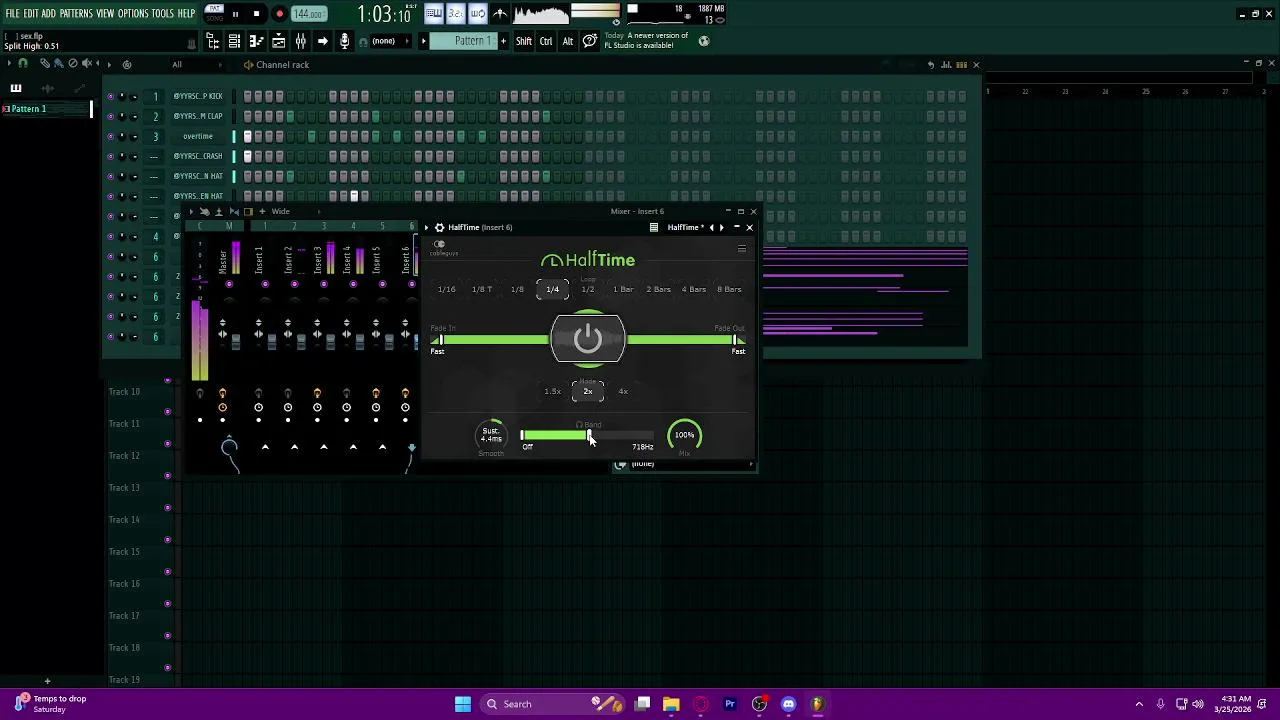This screenshot has width=1280, height=720.
Task: Click the globe online news icon
Action: pyautogui.click(x=704, y=41)
